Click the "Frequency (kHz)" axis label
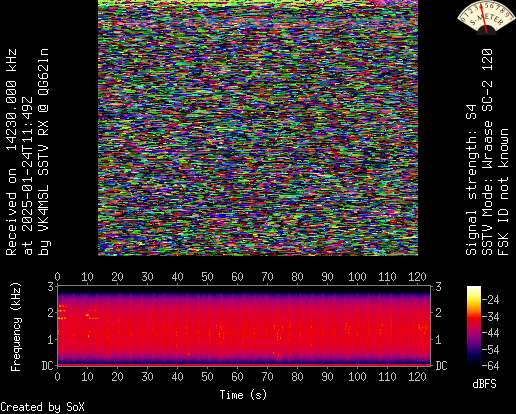The height and width of the screenshot is (414, 516). pyautogui.click(x=16, y=327)
